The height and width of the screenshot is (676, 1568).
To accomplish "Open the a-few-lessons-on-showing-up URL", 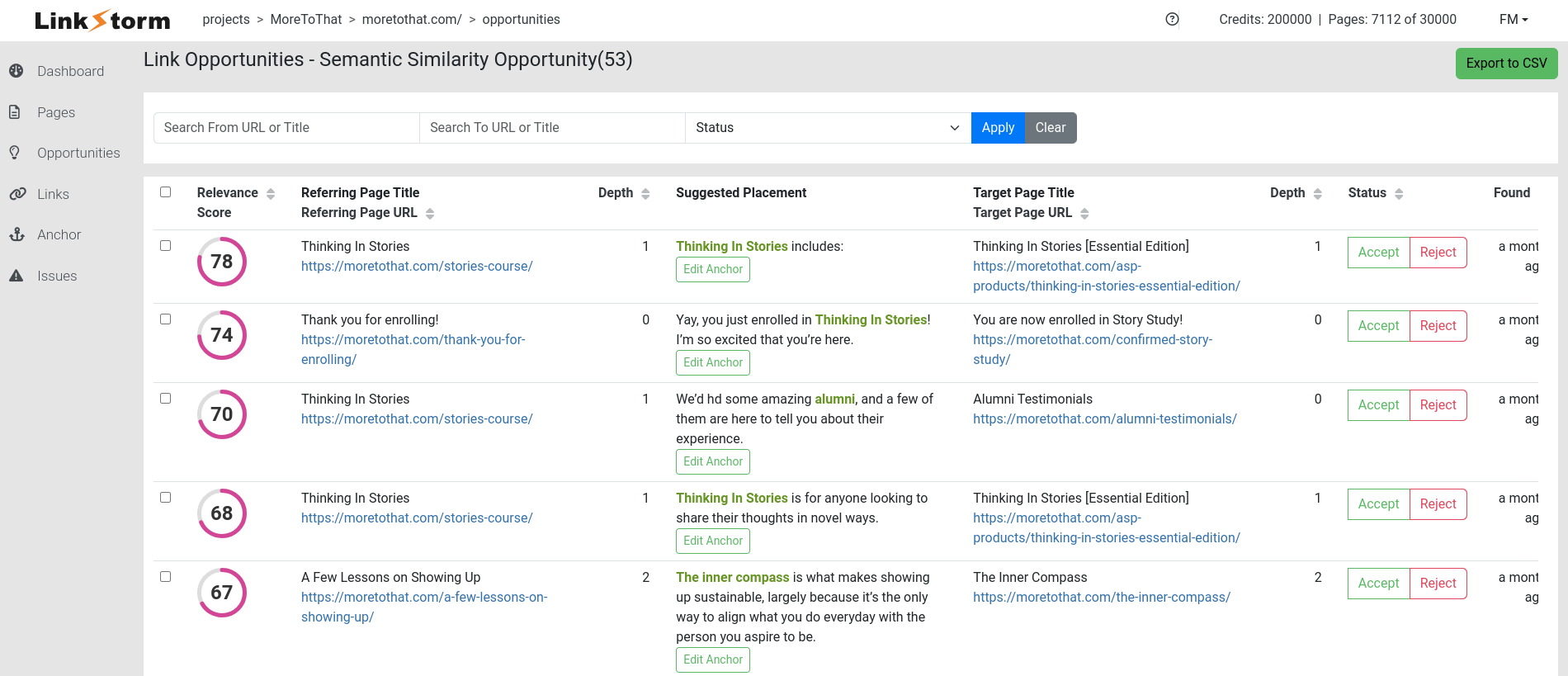I will (424, 607).
